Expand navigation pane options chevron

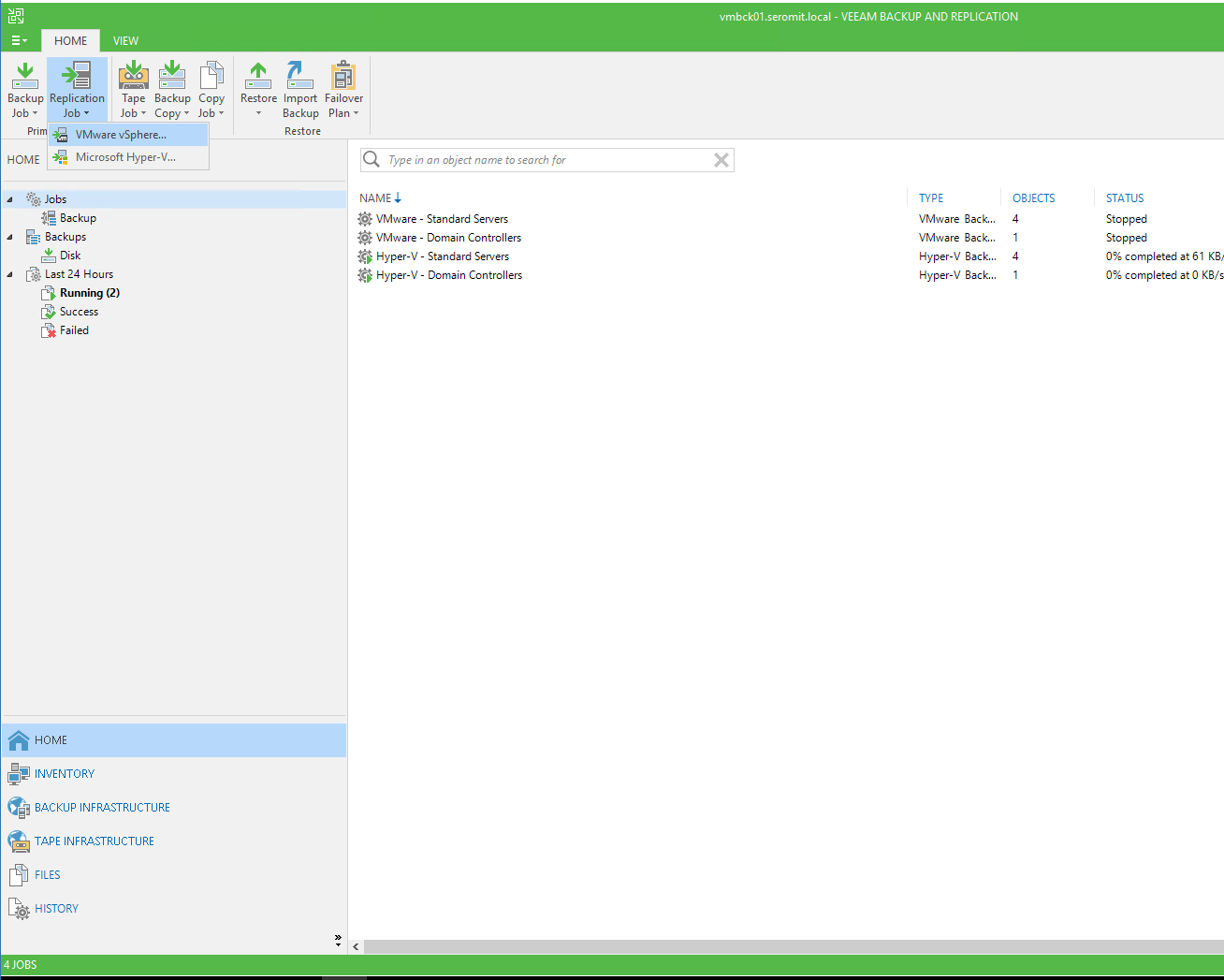pyautogui.click(x=338, y=940)
